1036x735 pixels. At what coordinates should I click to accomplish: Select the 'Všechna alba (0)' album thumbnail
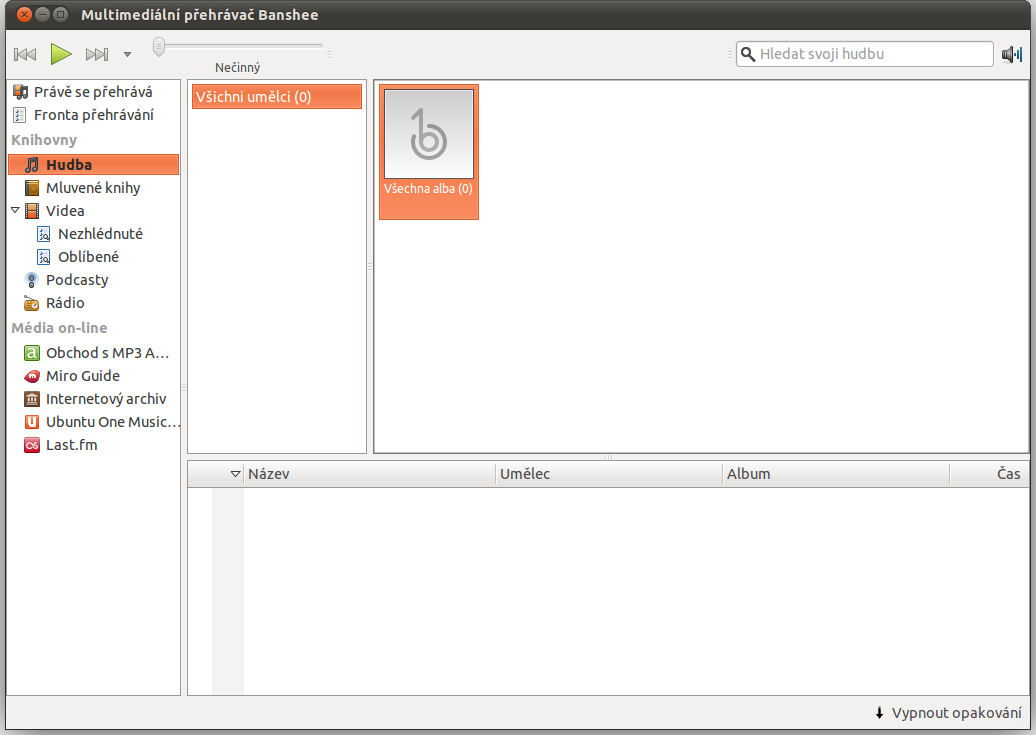(429, 151)
